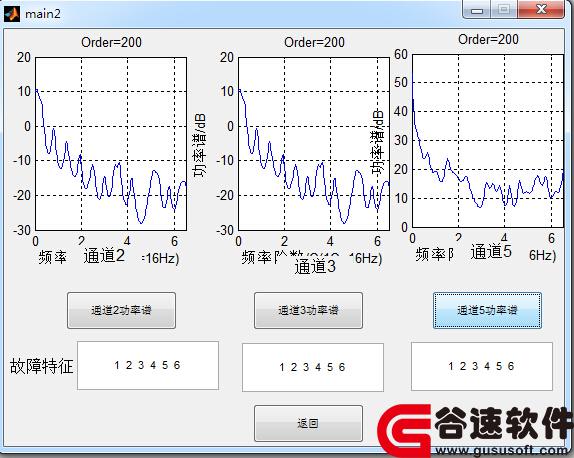Click the 返回 button

click(x=308, y=423)
